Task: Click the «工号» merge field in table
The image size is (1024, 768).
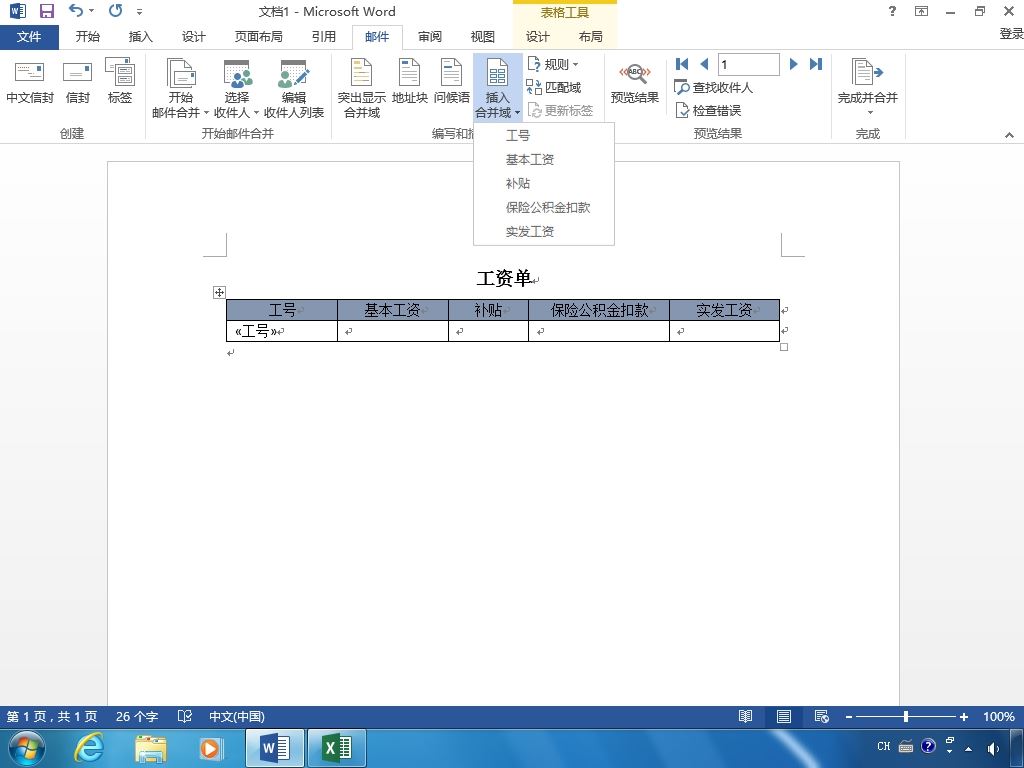Action: 255,331
